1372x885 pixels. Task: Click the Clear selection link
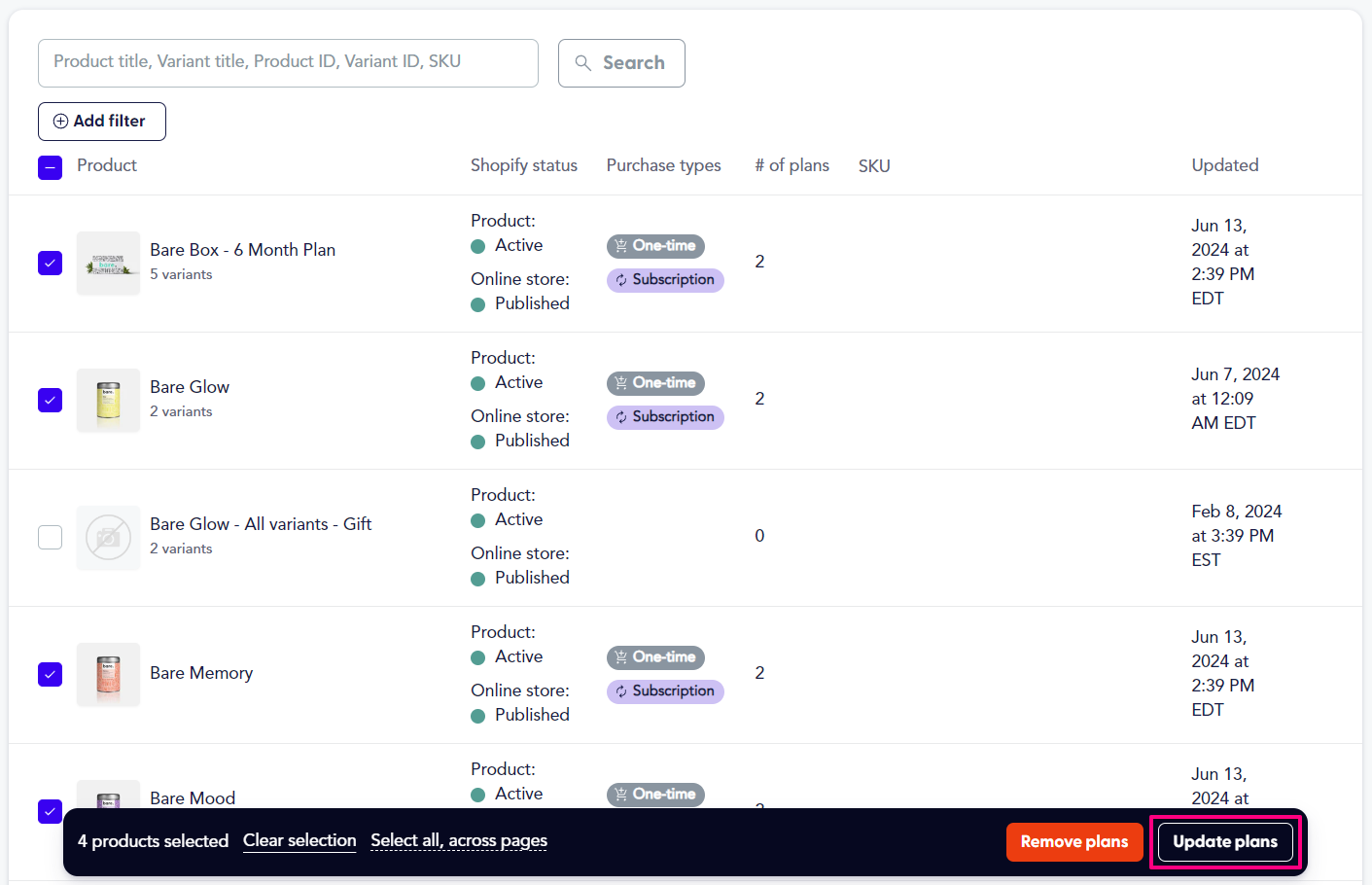coord(299,841)
